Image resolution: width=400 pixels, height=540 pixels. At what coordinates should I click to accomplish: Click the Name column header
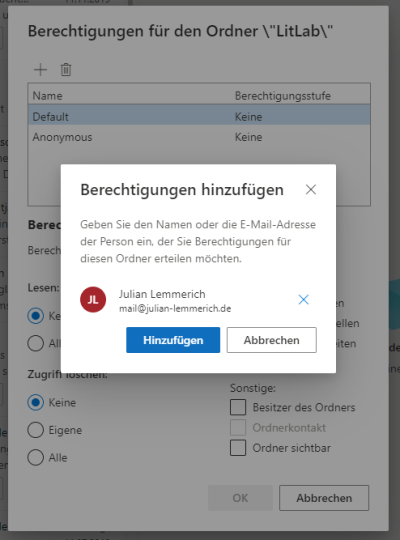click(x=48, y=96)
